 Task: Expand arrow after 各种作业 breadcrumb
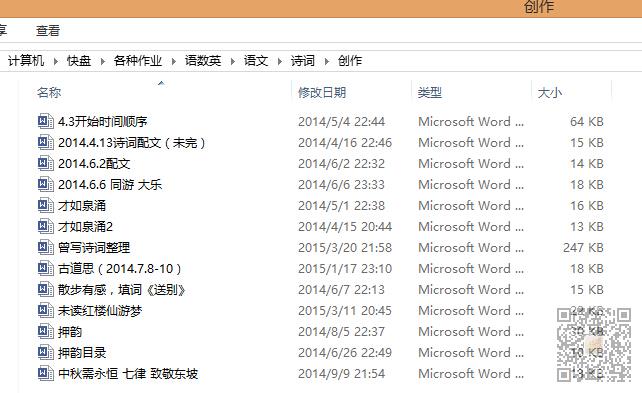(x=174, y=61)
